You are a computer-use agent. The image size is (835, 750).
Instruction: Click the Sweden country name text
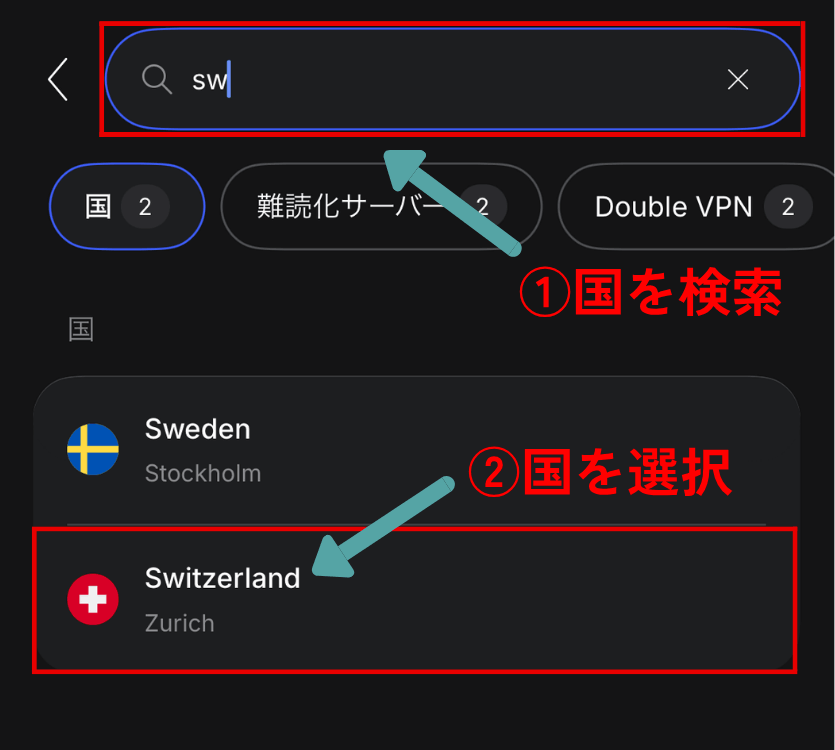point(198,429)
